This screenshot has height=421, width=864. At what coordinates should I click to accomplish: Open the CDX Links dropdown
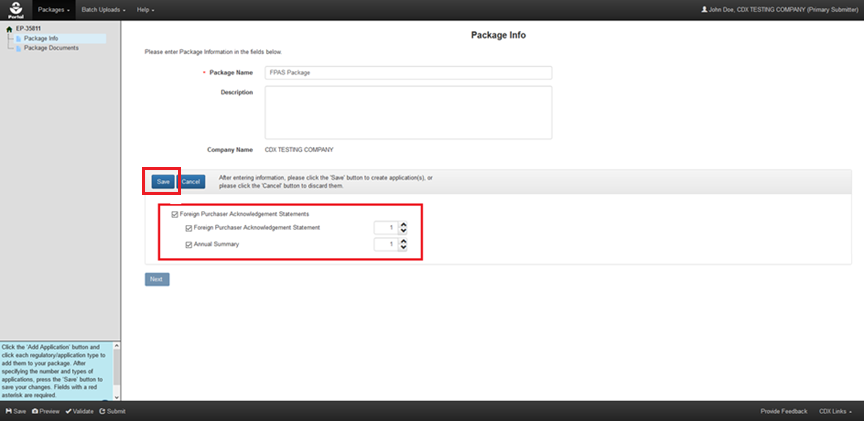point(835,411)
